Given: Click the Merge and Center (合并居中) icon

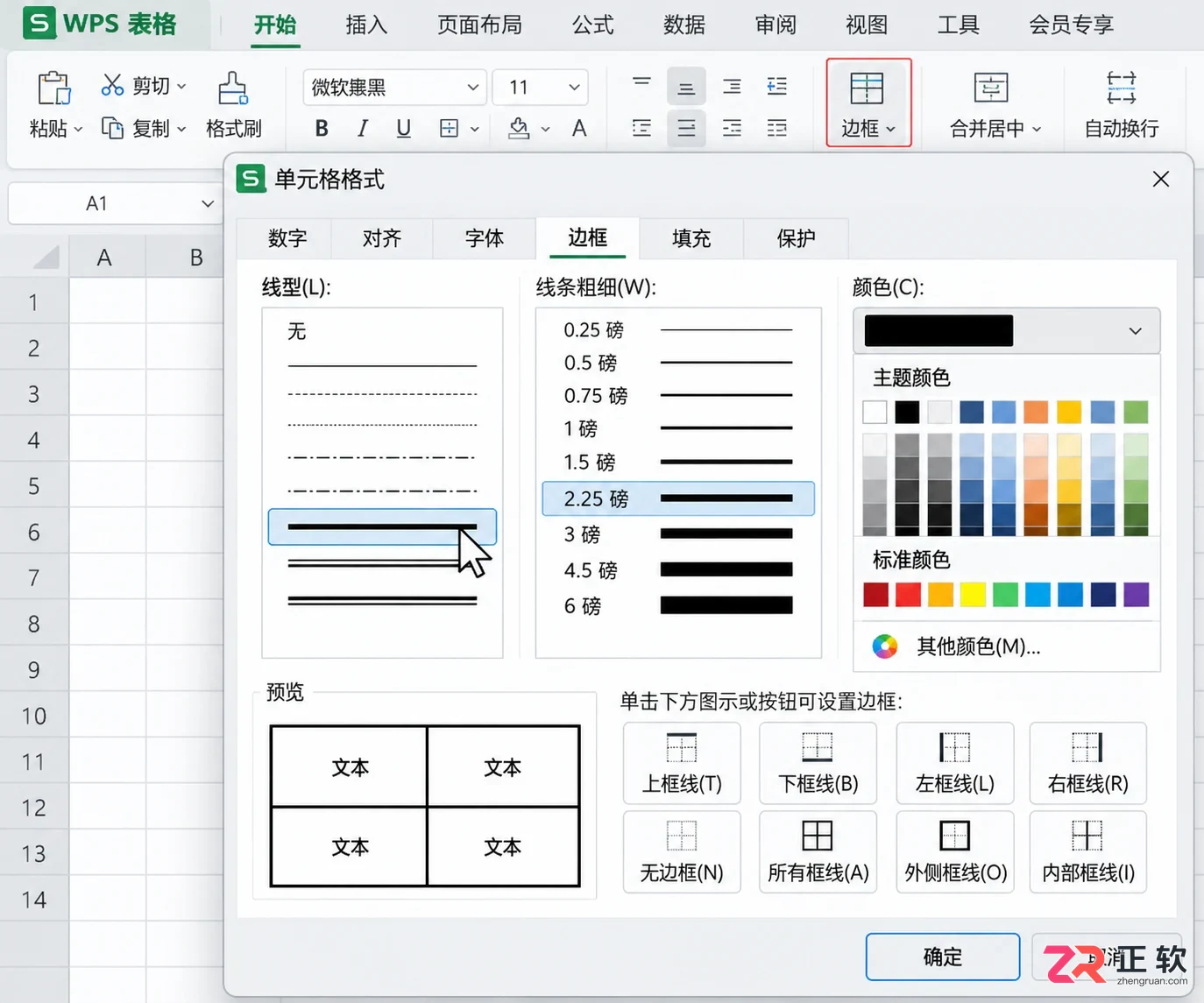Looking at the screenshot, I should [x=991, y=88].
